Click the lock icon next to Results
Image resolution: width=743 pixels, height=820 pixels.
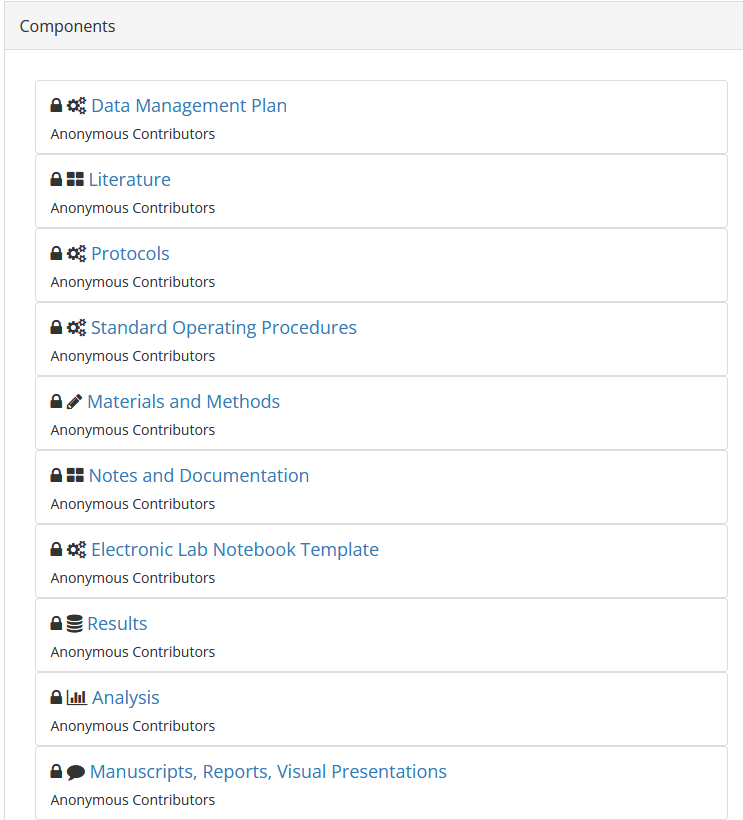click(56, 623)
